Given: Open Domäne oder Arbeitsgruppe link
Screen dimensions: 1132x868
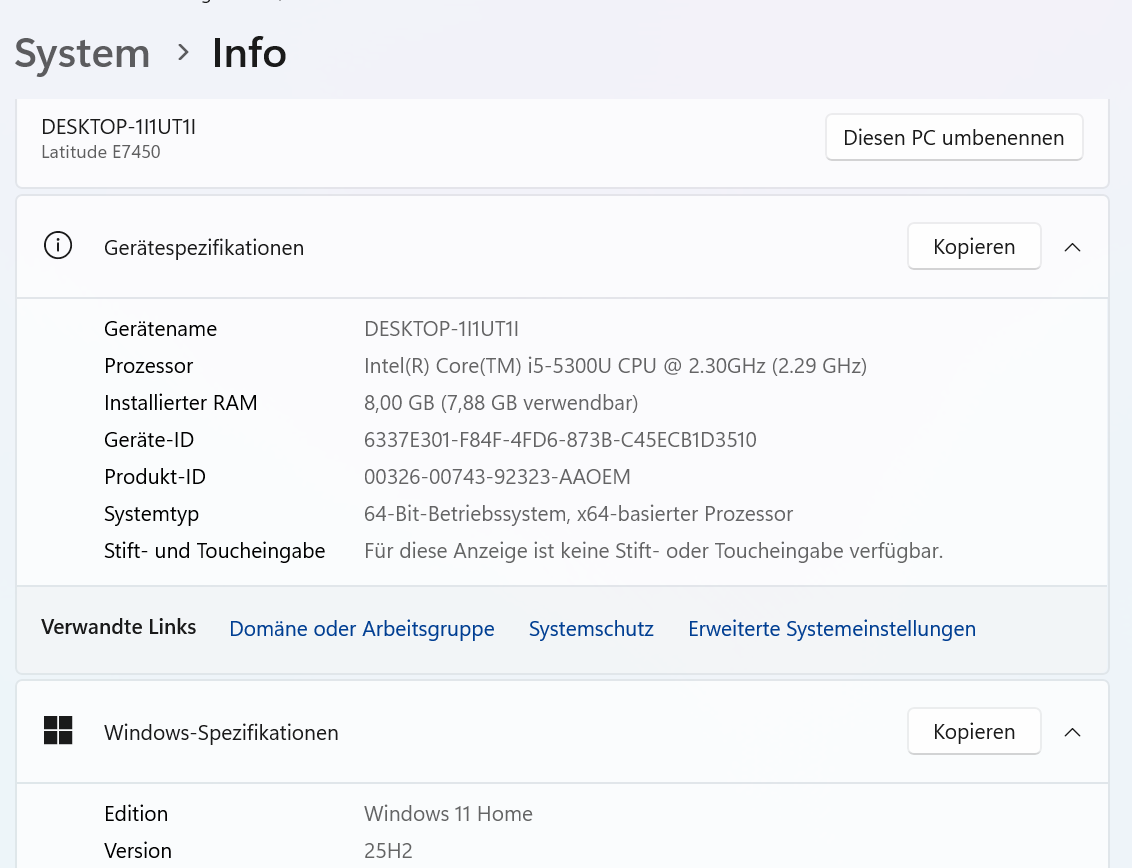Looking at the screenshot, I should tap(362, 628).
